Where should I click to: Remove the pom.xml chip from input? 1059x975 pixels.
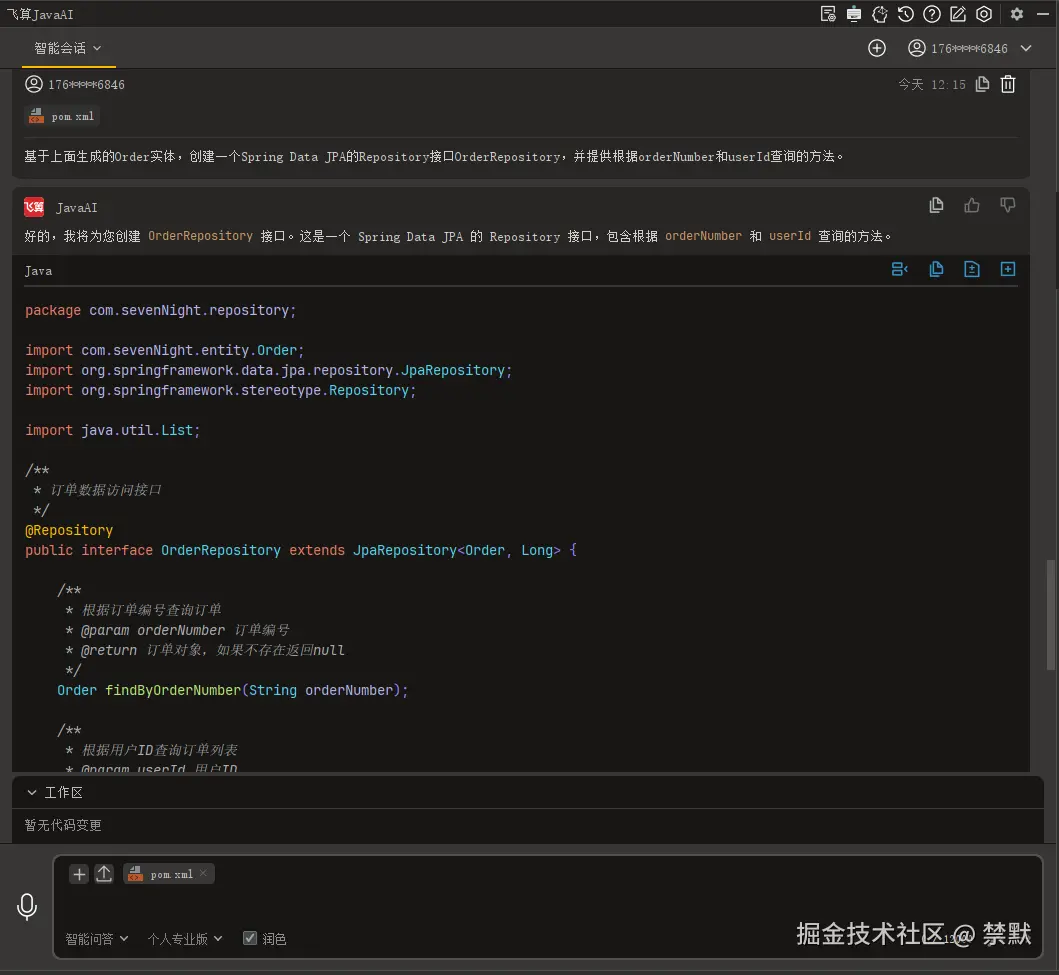[203, 873]
